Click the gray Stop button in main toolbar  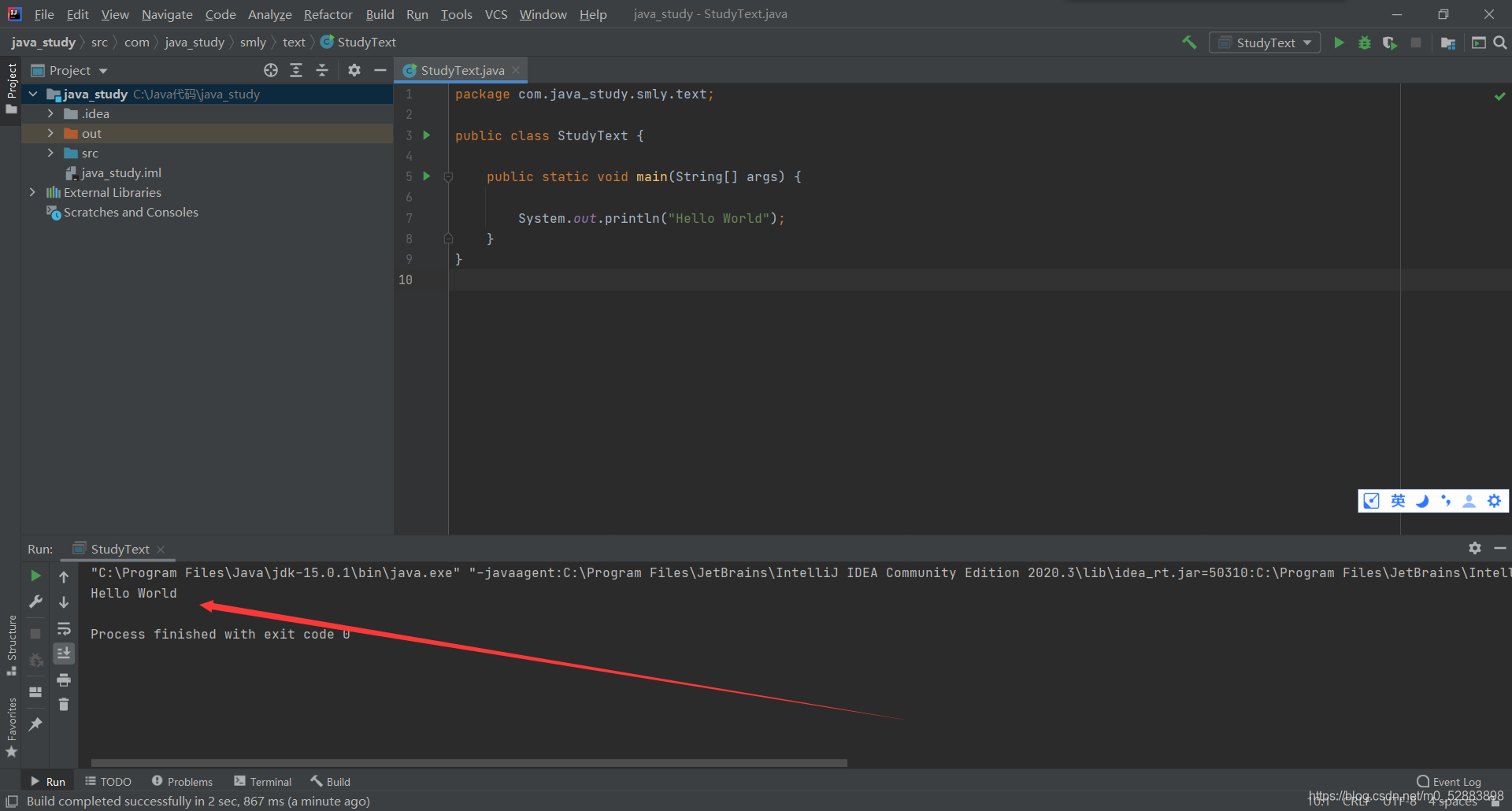click(1416, 43)
